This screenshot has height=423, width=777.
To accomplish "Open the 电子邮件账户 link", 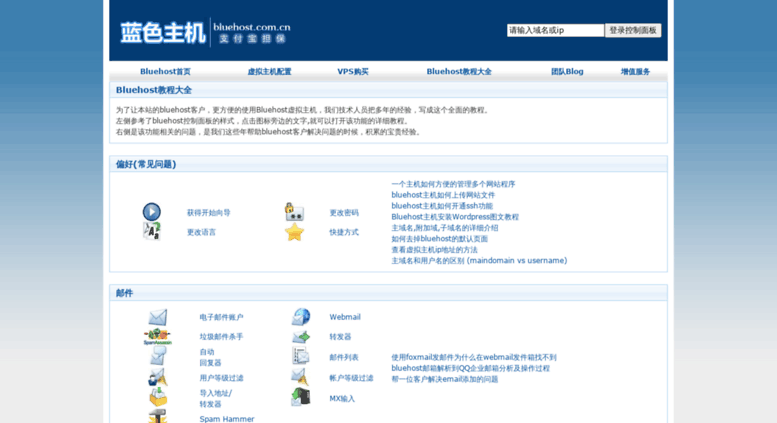I will (x=222, y=317).
